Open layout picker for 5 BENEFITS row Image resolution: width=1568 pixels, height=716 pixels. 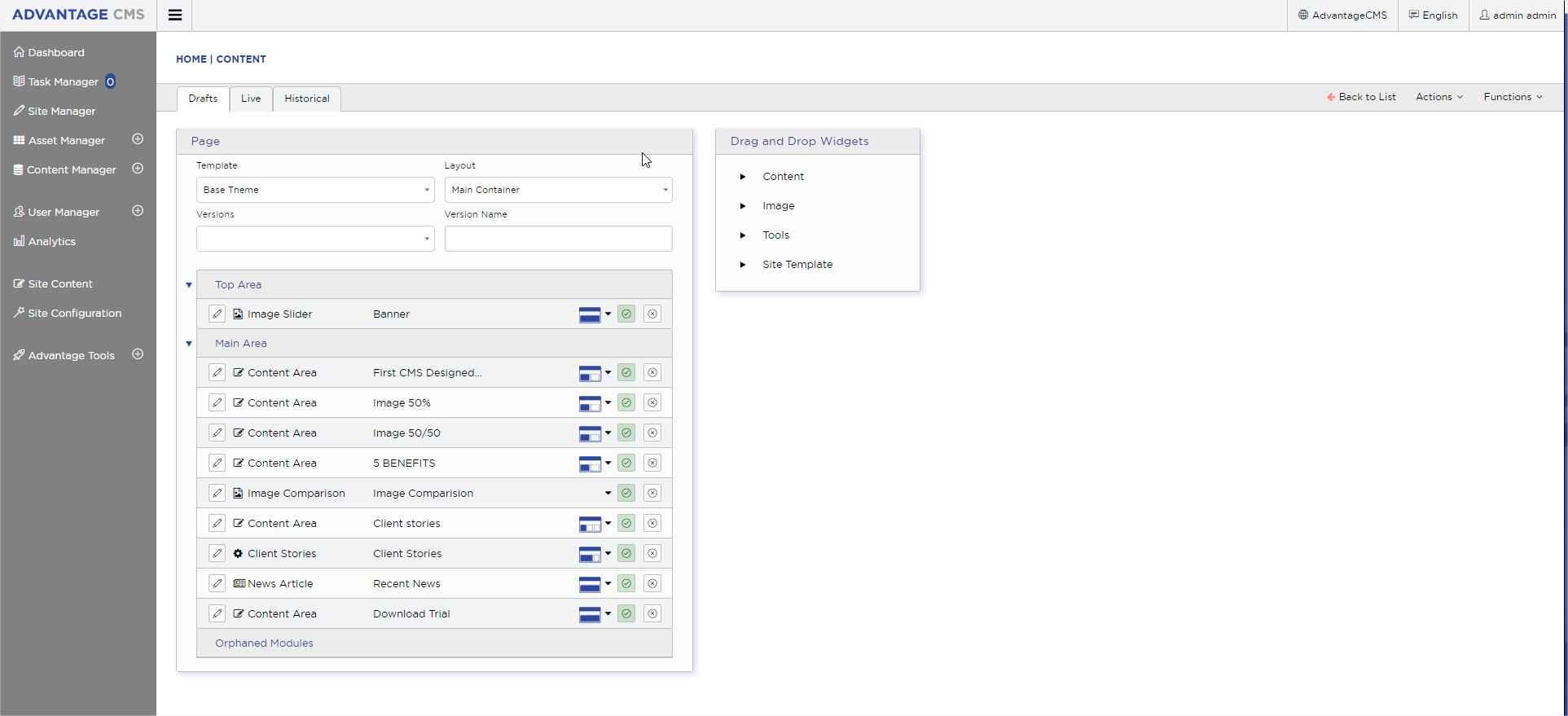pyautogui.click(x=595, y=463)
